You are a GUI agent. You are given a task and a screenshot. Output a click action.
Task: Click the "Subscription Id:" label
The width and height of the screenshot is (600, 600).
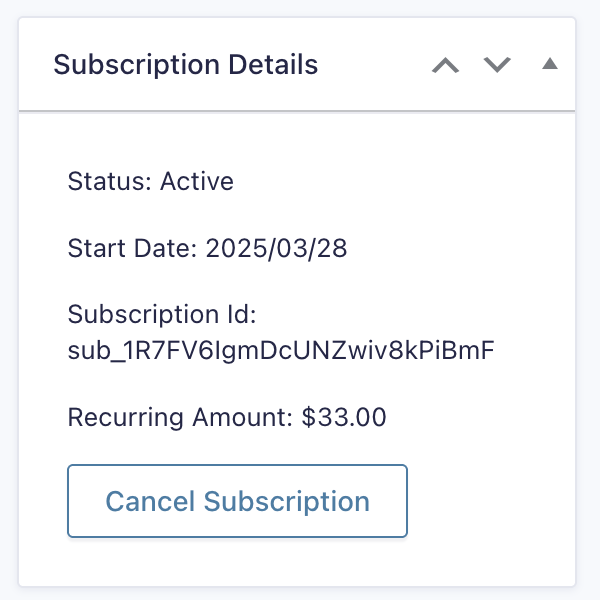coord(162,316)
